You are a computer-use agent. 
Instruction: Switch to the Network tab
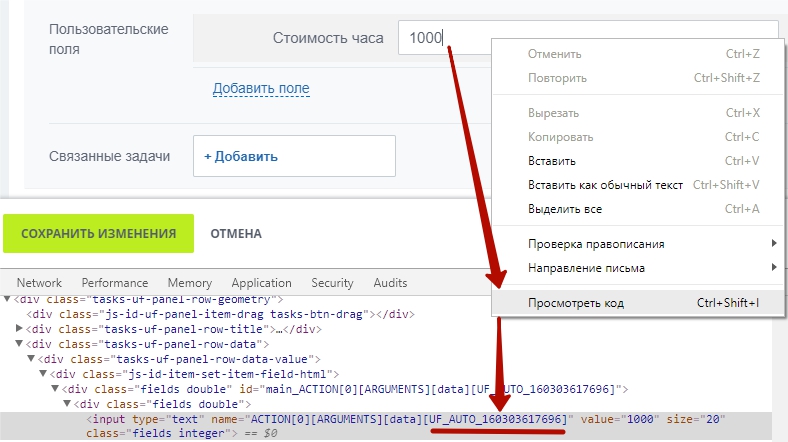tap(39, 283)
